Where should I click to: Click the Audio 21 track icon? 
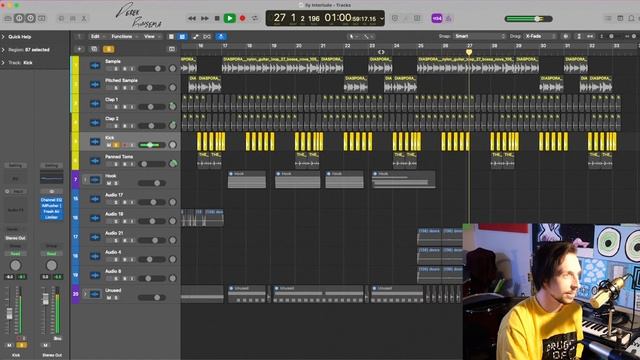[x=95, y=237]
